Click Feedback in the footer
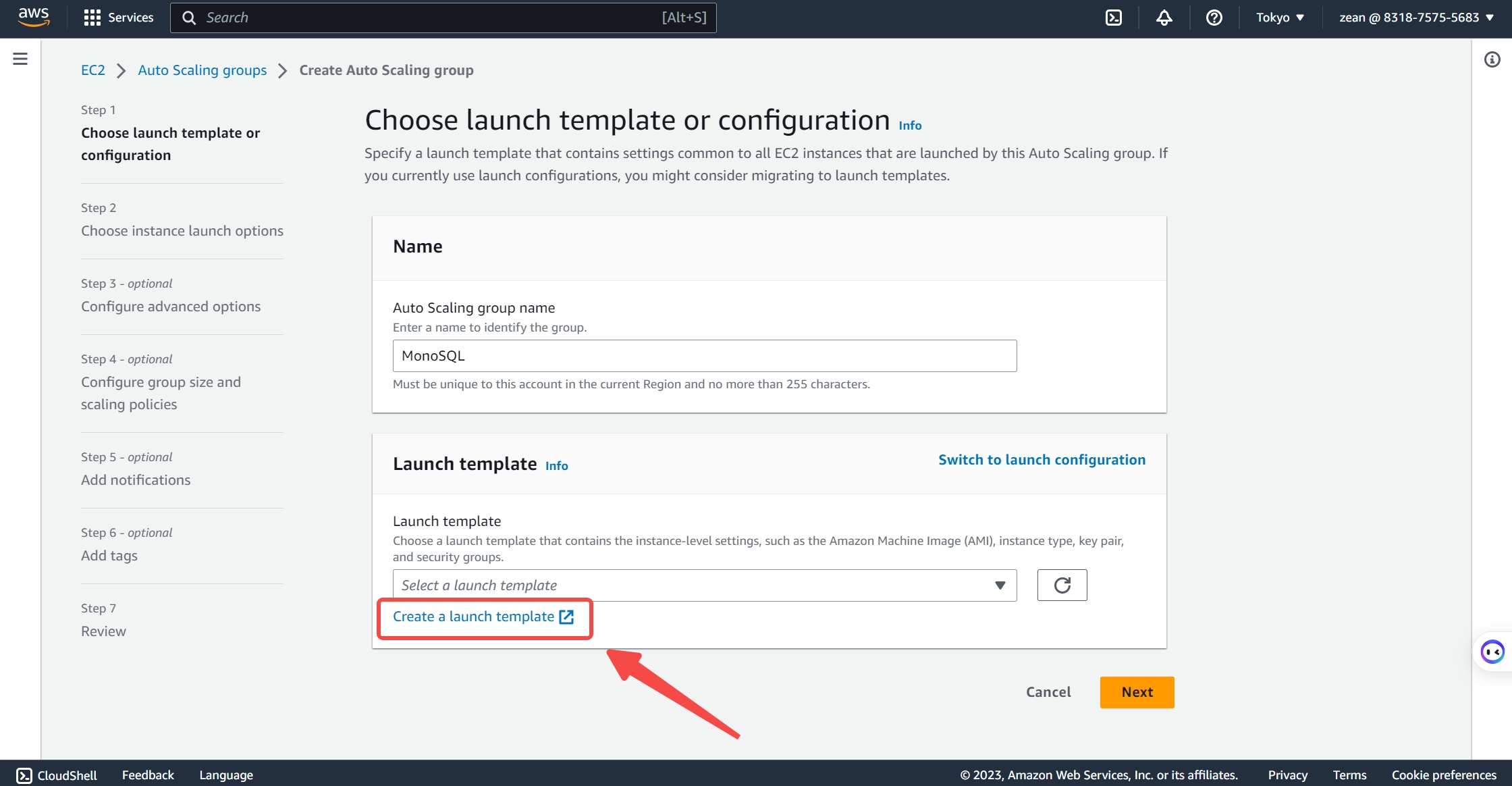 tap(148, 775)
